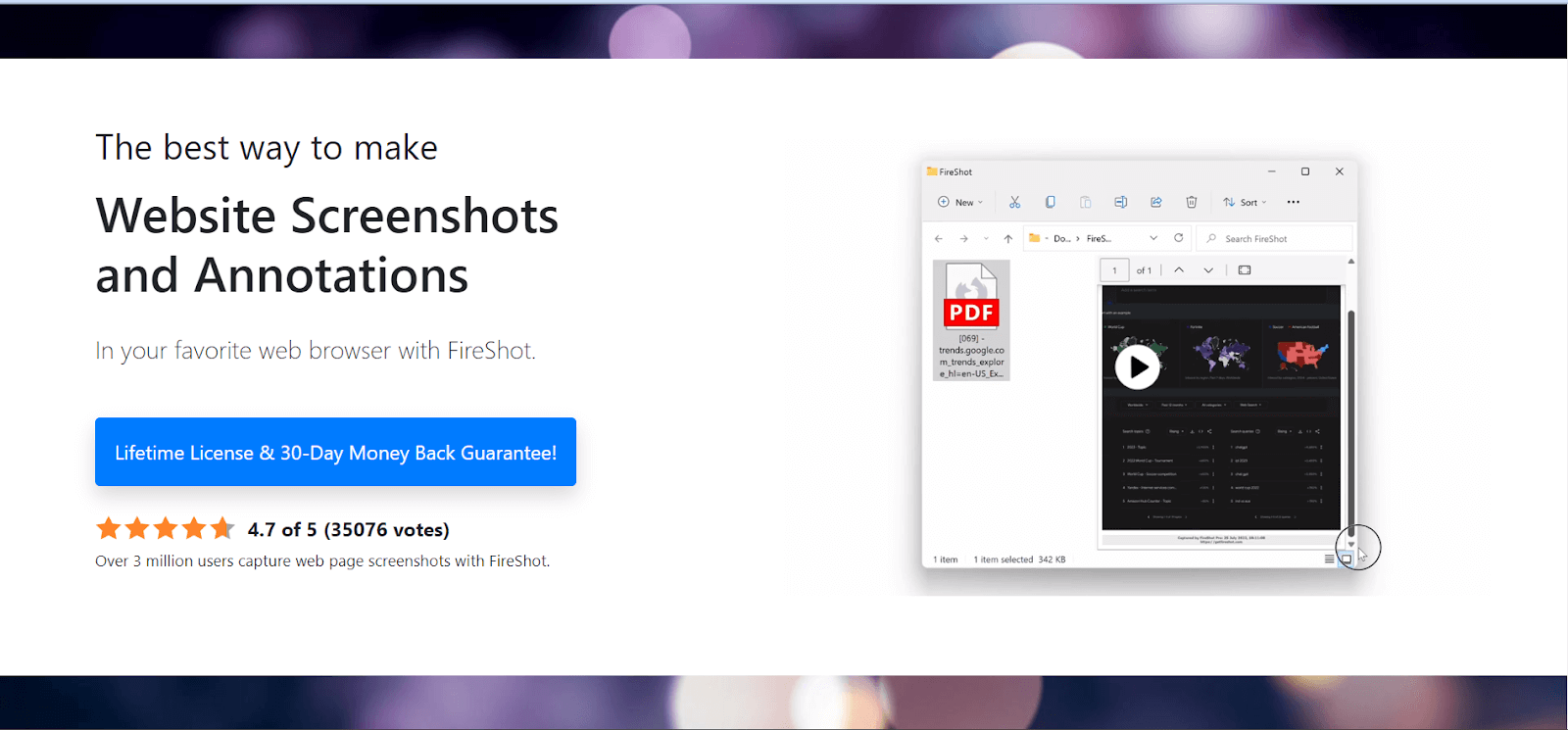Click the '4.7 of 5 (35076 votes)' rating text
Screen dimensions: 1568x730
(348, 530)
